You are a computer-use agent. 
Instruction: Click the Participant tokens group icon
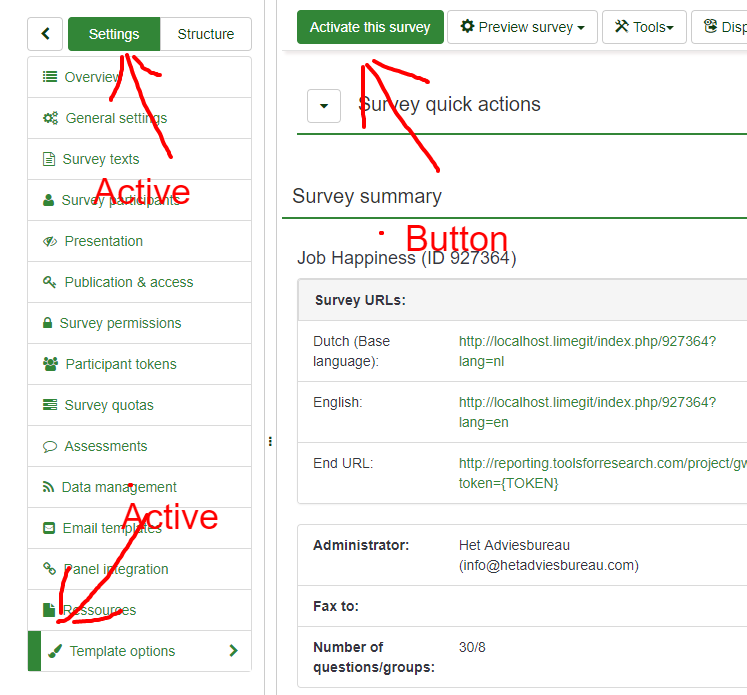pyautogui.click(x=50, y=364)
